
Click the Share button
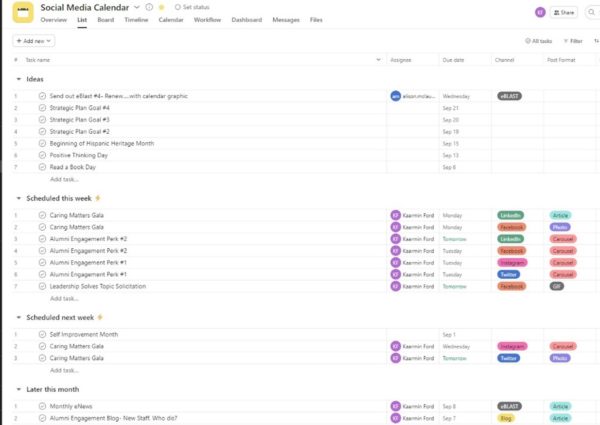pyautogui.click(x=566, y=12)
